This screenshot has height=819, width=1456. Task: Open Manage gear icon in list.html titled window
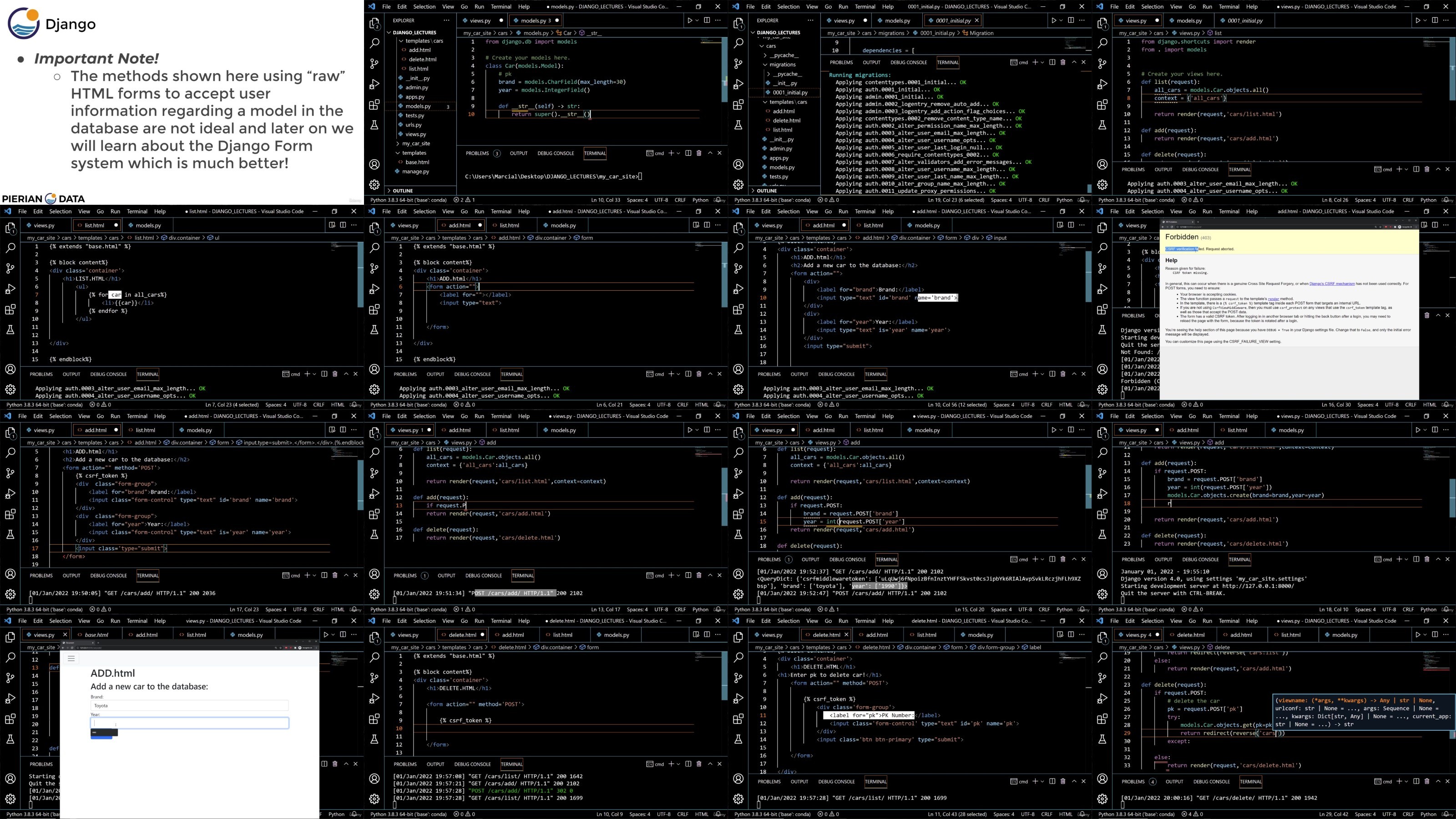point(10,389)
